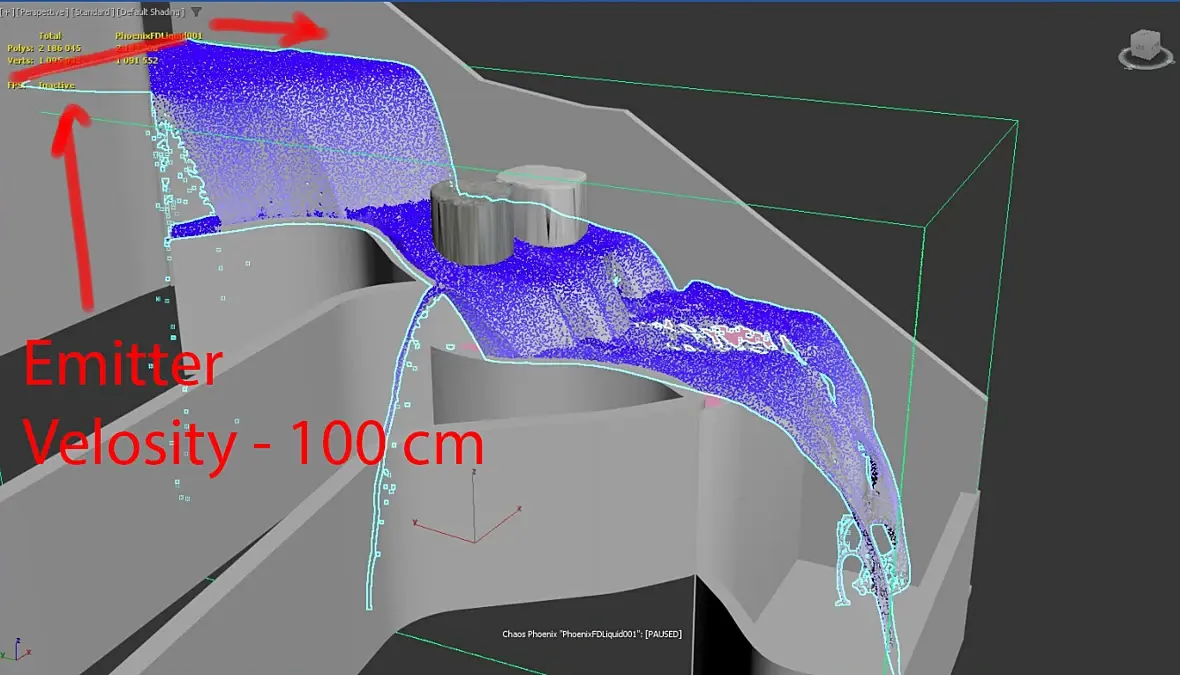1180x675 pixels.
Task: Click the Chaos Phoenix PAUSED status text
Action: tap(592, 634)
